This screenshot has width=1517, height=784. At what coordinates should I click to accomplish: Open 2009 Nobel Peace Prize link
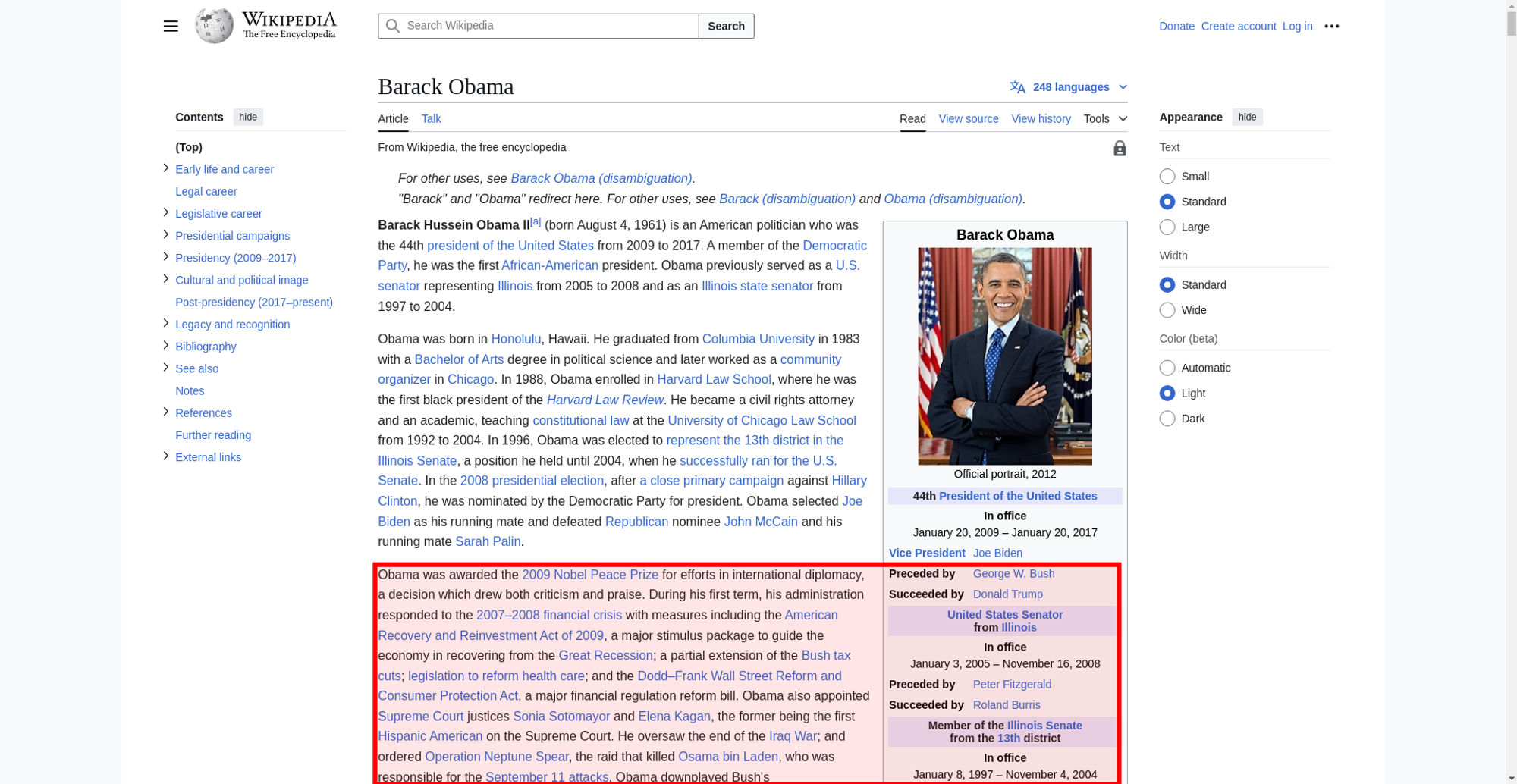590,575
